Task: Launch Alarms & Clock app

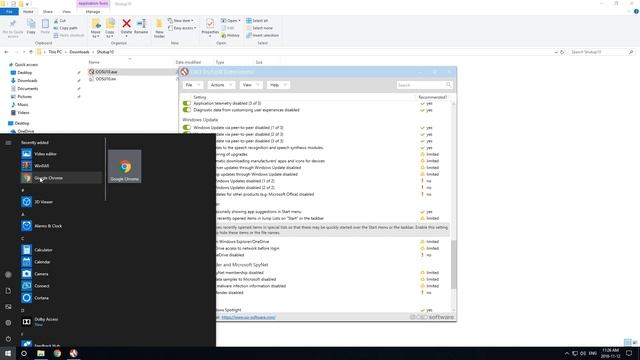Action: pos(61,226)
